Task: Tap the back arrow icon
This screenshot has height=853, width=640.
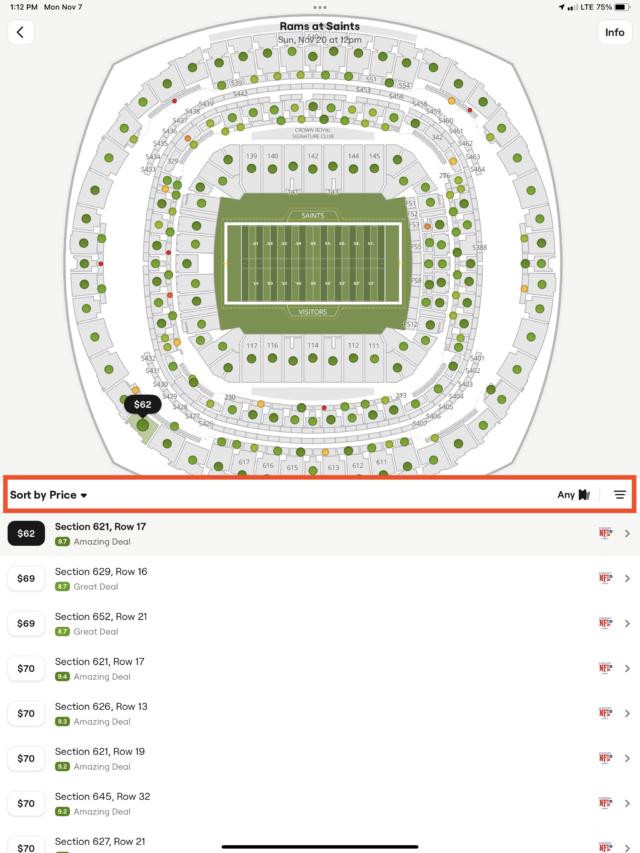Action: click(x=20, y=32)
